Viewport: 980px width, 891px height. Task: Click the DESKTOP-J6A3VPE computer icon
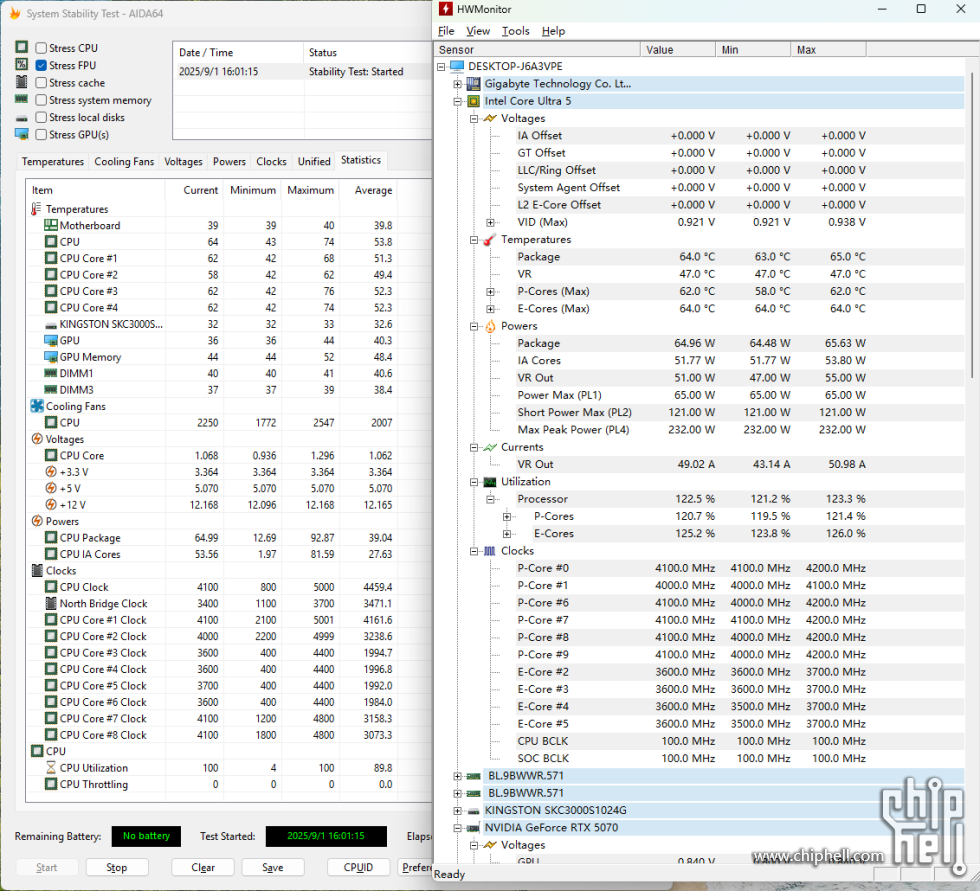coord(457,66)
